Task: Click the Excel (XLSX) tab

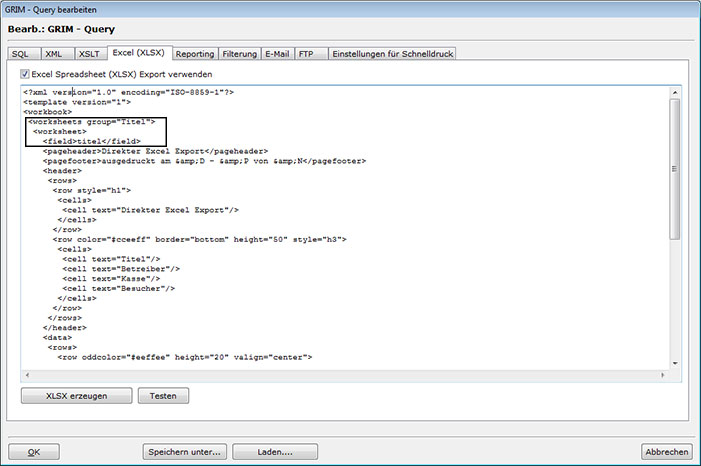Action: (139, 53)
